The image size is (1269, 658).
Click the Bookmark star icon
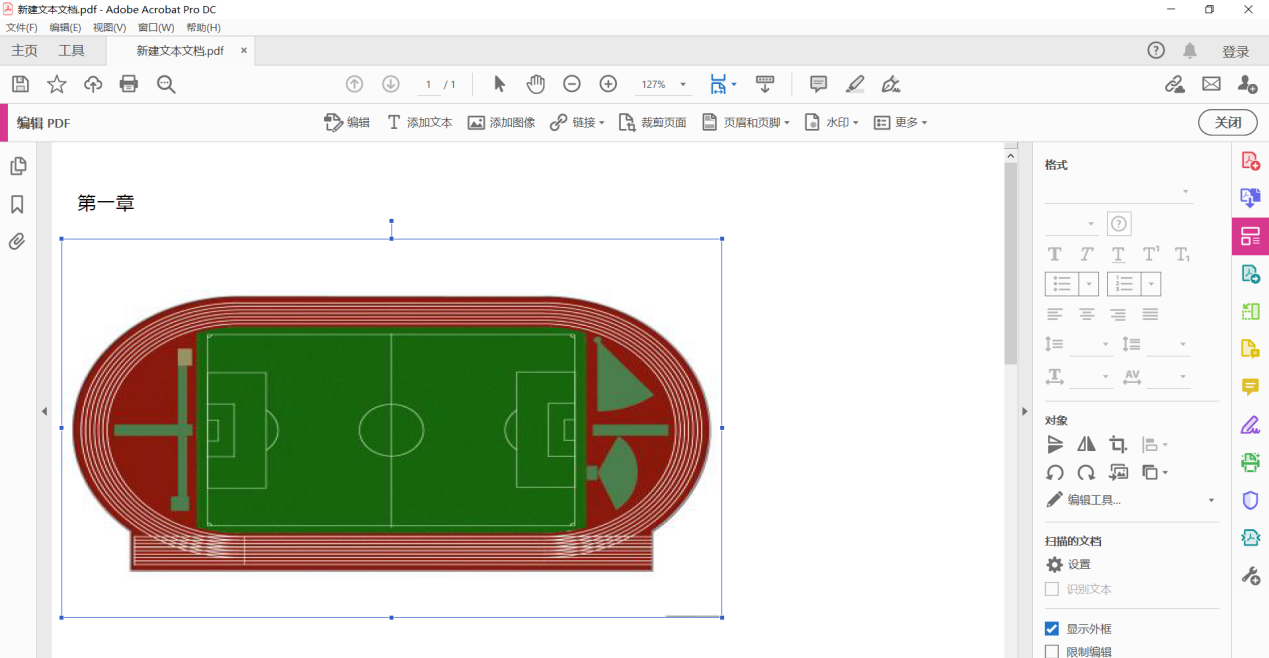point(57,84)
